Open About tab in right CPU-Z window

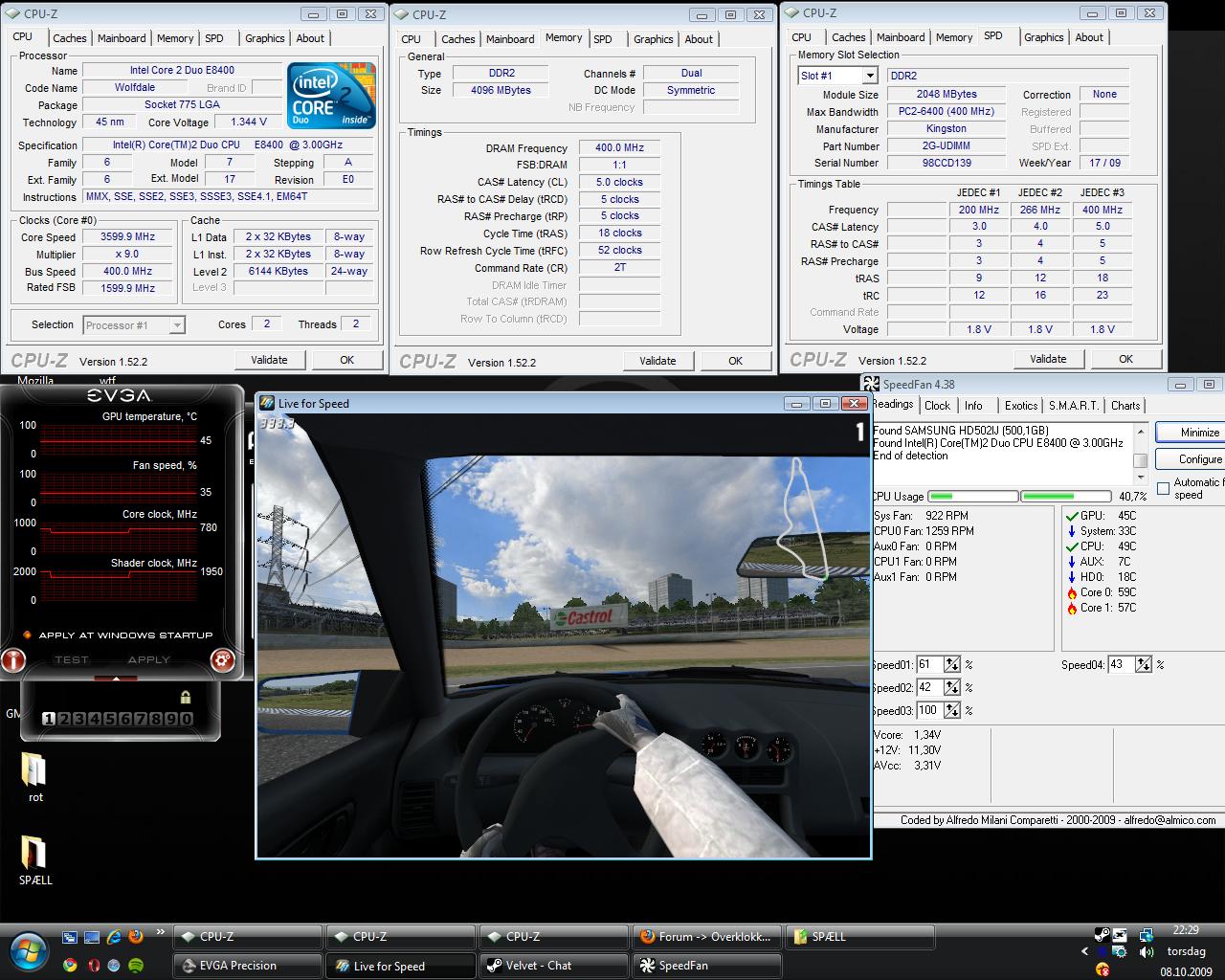click(x=1089, y=37)
